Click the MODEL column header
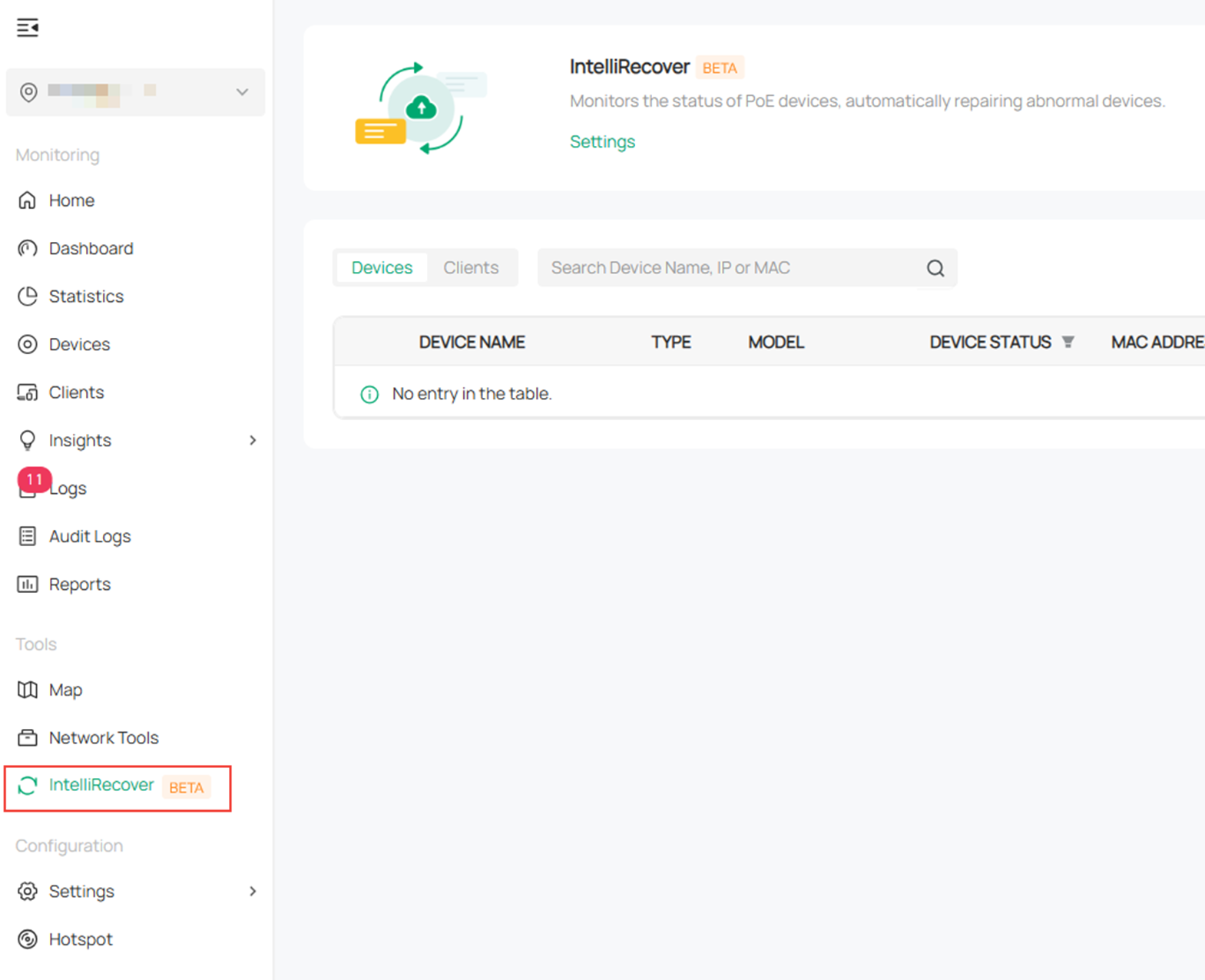The image size is (1205, 980). 776,343
